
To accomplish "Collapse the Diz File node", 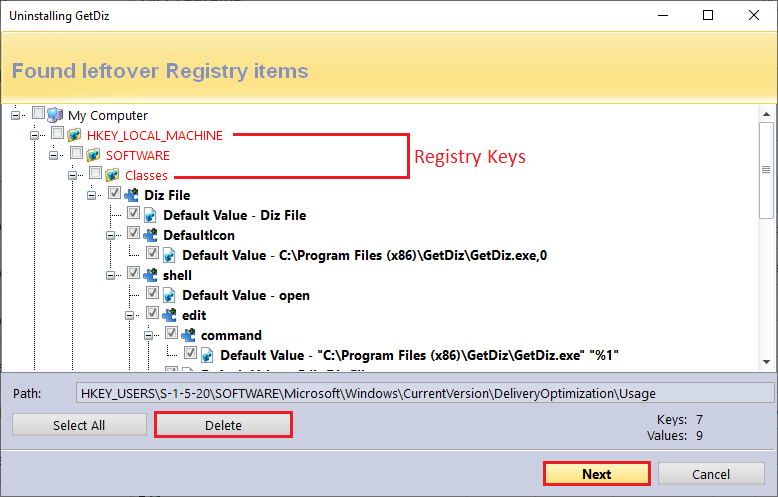I will 91,195.
